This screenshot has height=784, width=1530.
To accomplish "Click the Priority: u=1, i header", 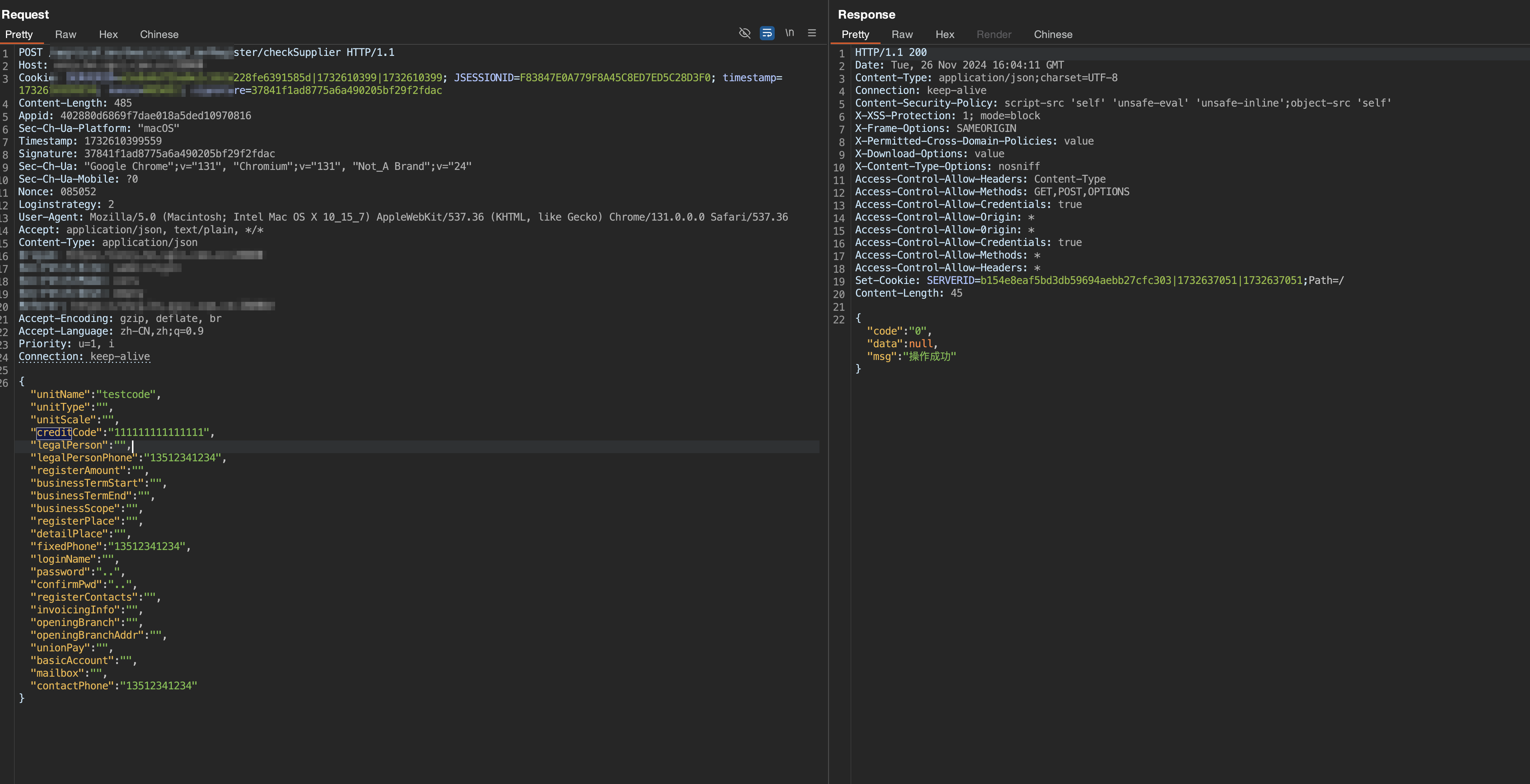I will click(x=66, y=344).
